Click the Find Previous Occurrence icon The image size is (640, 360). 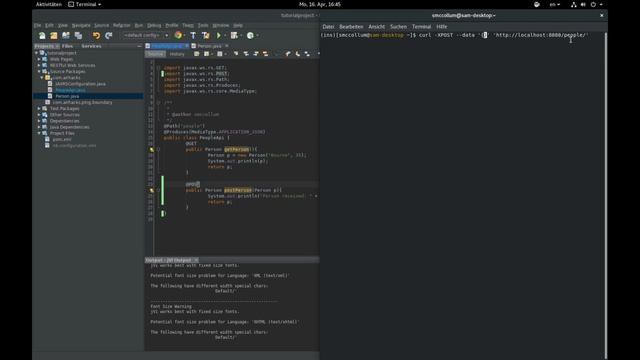tap(246, 54)
